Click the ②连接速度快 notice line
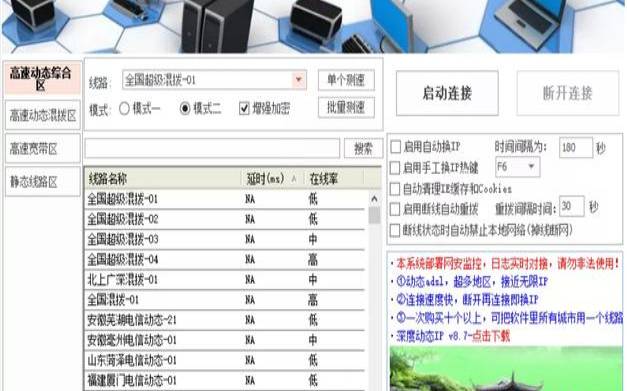This screenshot has width=627, height=391. click(x=467, y=299)
